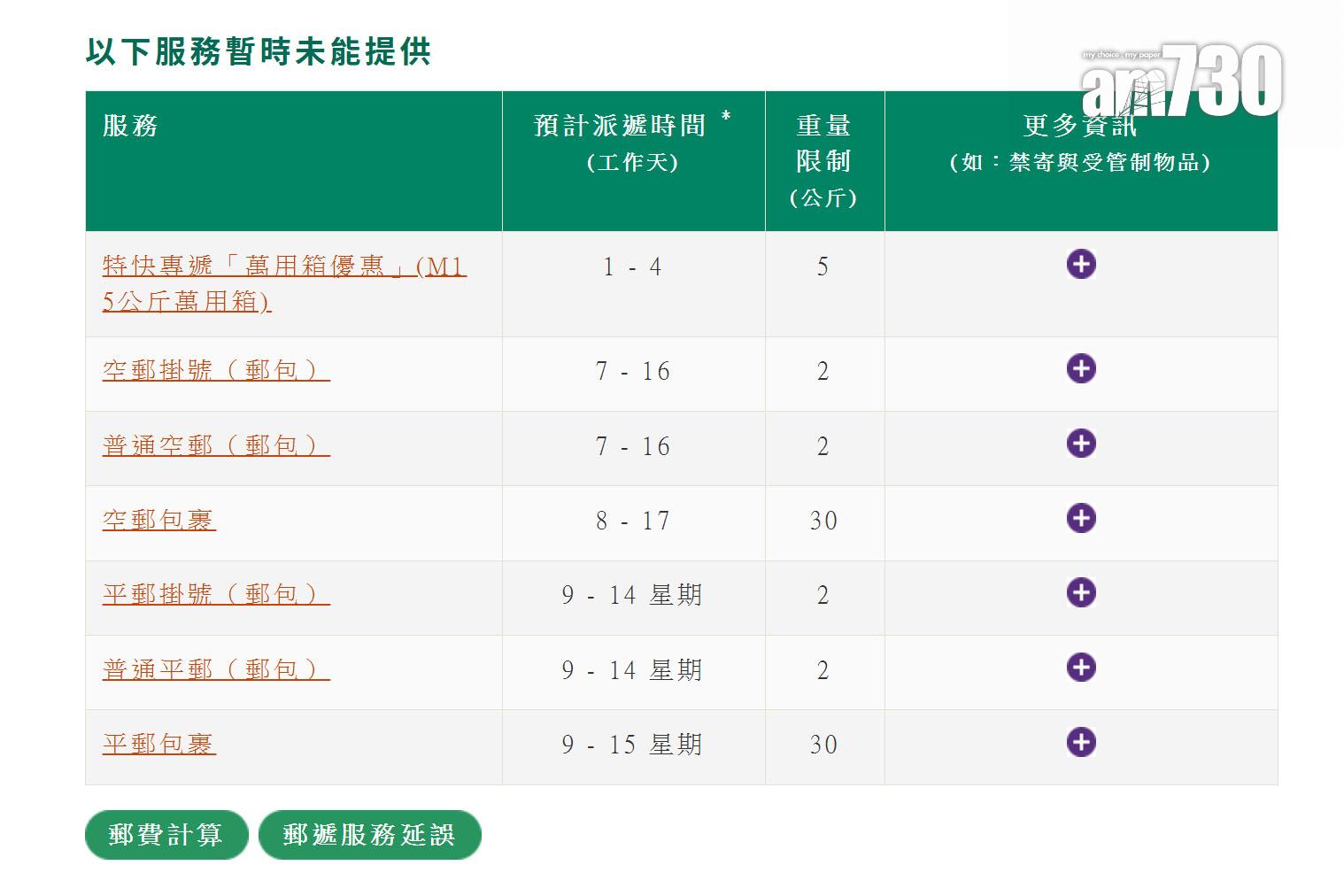Click the 平郵掛號（郵包） link
This screenshot has width=1344, height=896.
click(213, 594)
